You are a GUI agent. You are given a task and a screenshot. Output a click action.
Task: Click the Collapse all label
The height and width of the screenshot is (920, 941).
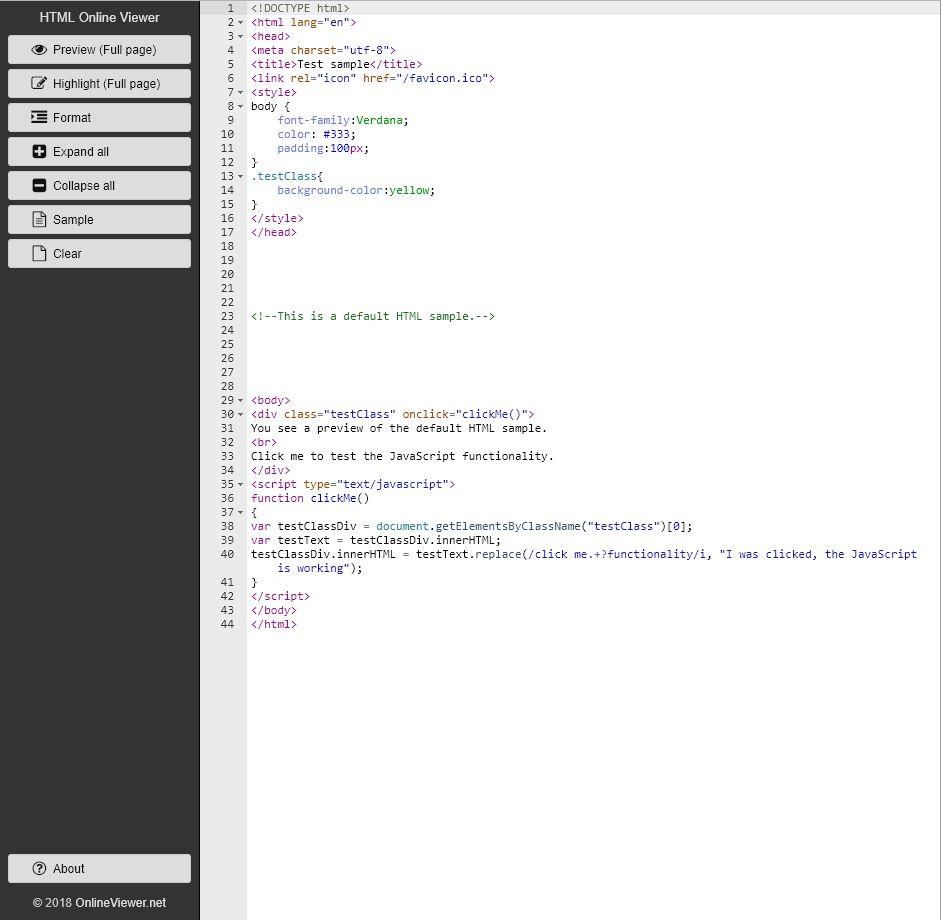(84, 186)
